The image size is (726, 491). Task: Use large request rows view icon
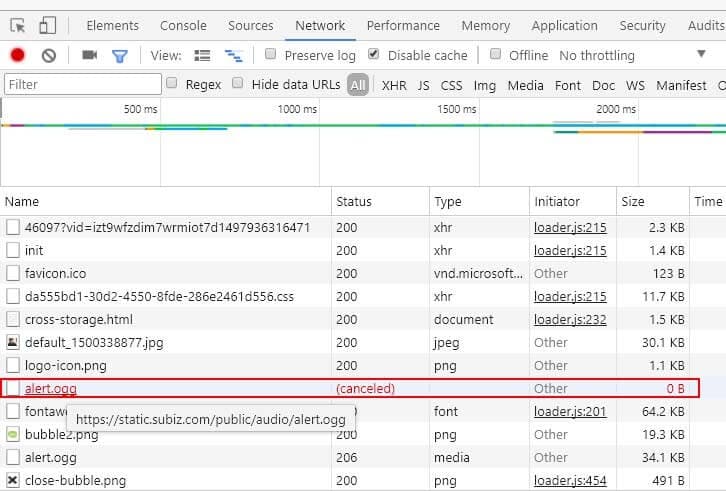[x=202, y=56]
